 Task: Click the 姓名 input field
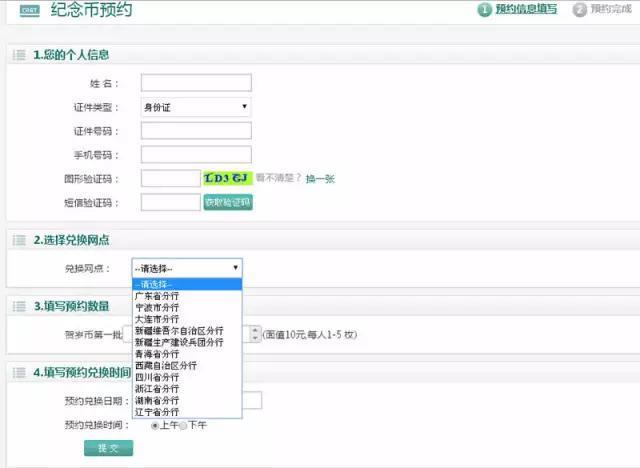tap(196, 83)
